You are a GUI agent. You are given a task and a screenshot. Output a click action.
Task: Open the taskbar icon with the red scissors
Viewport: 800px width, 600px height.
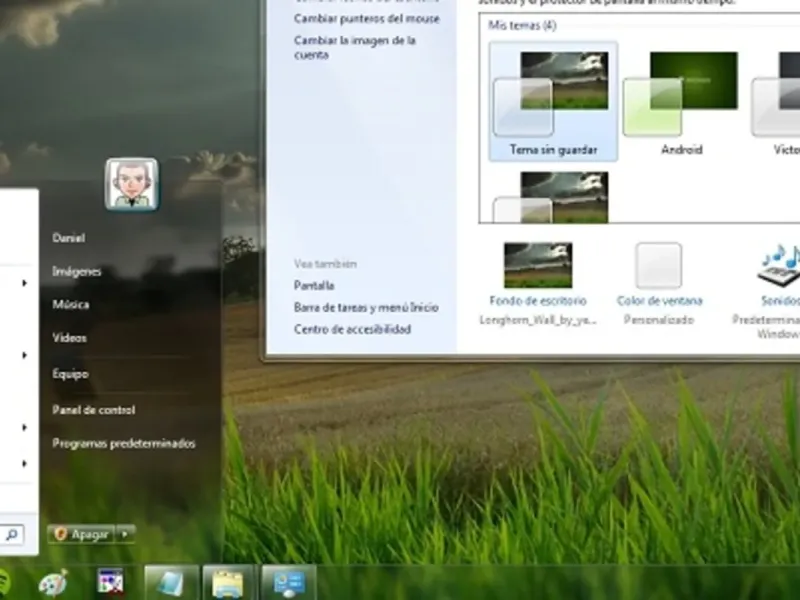point(111,582)
